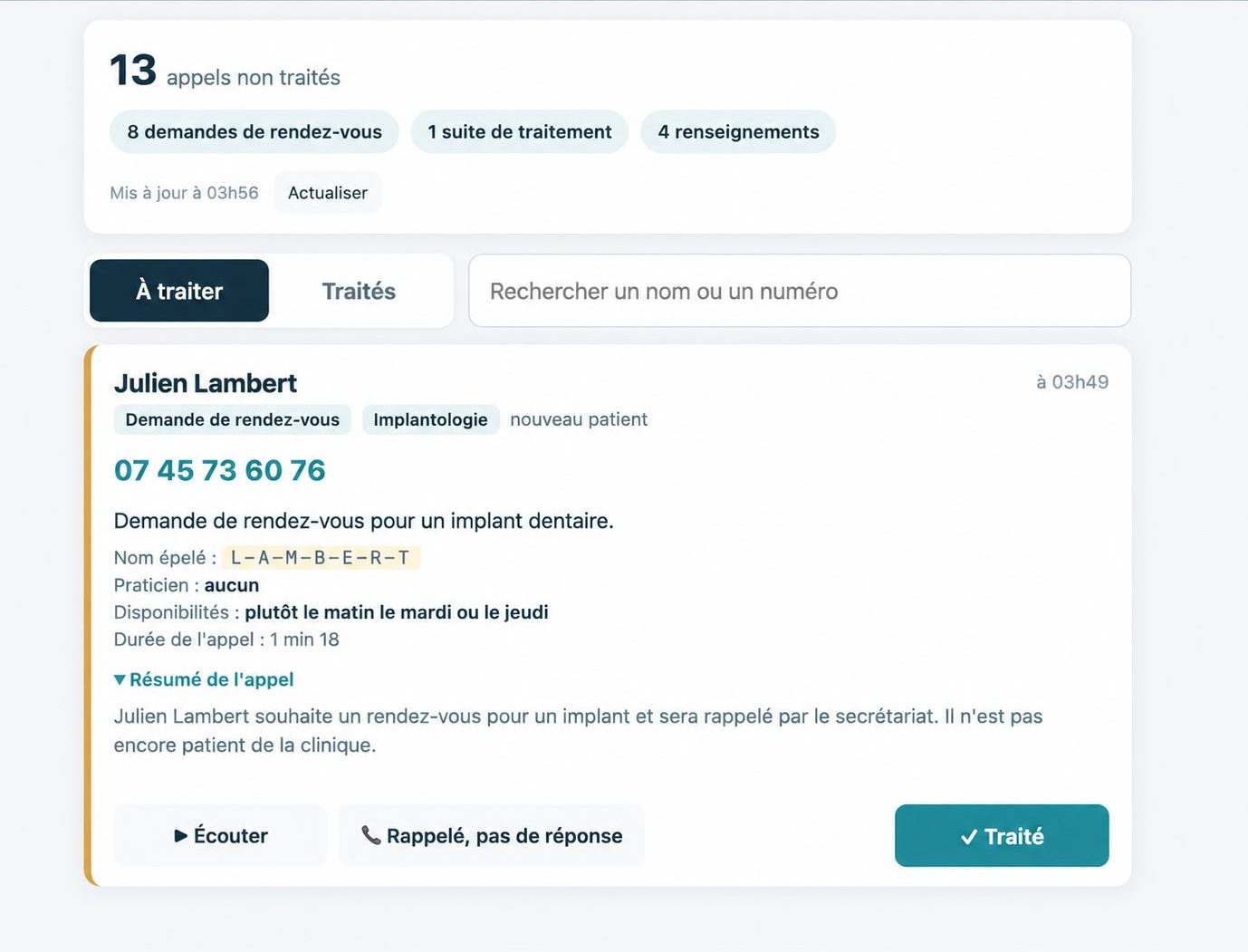Click the Implantologie tag

430,419
